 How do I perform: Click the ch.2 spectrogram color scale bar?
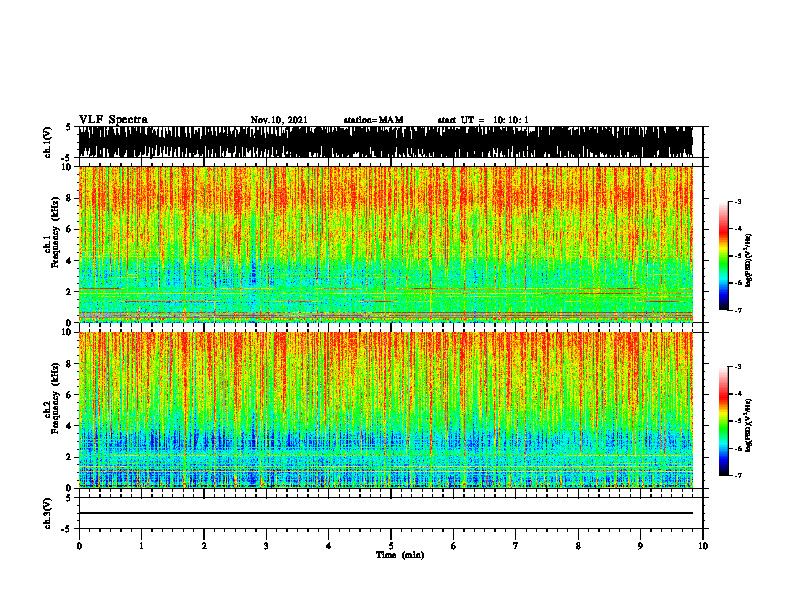tap(724, 421)
